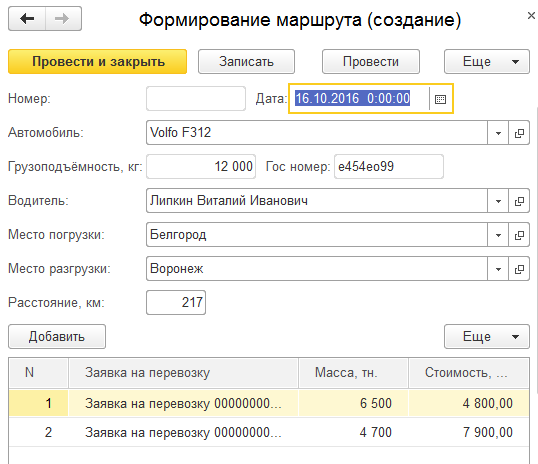The width and height of the screenshot is (538, 464).
Task: Select the second Заявка на перевозку row
Action: (x=269, y=432)
